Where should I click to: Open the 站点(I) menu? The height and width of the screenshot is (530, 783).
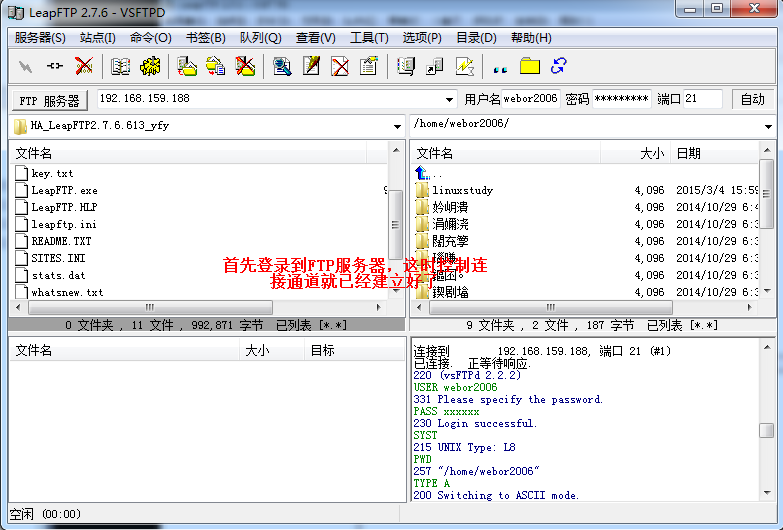coord(98,38)
